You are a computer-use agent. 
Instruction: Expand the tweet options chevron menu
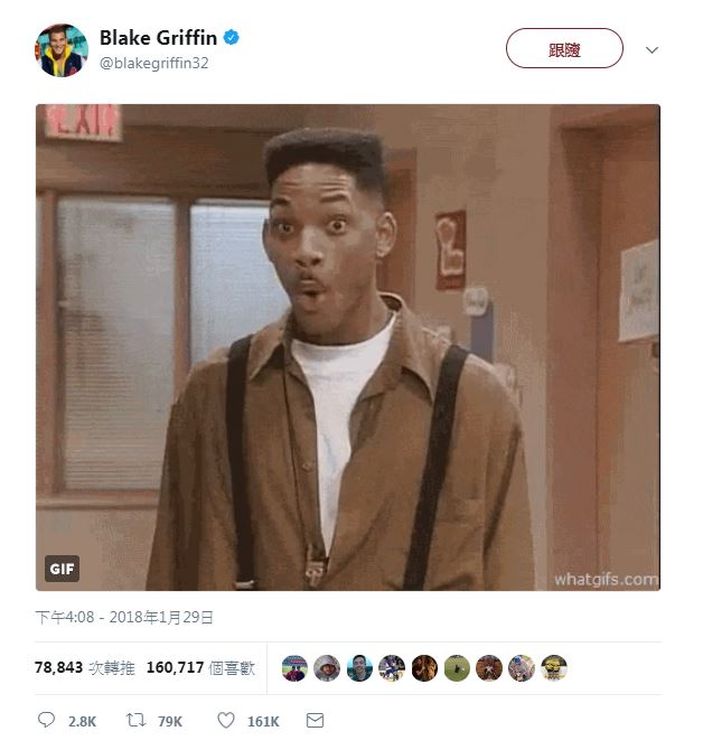(x=652, y=50)
